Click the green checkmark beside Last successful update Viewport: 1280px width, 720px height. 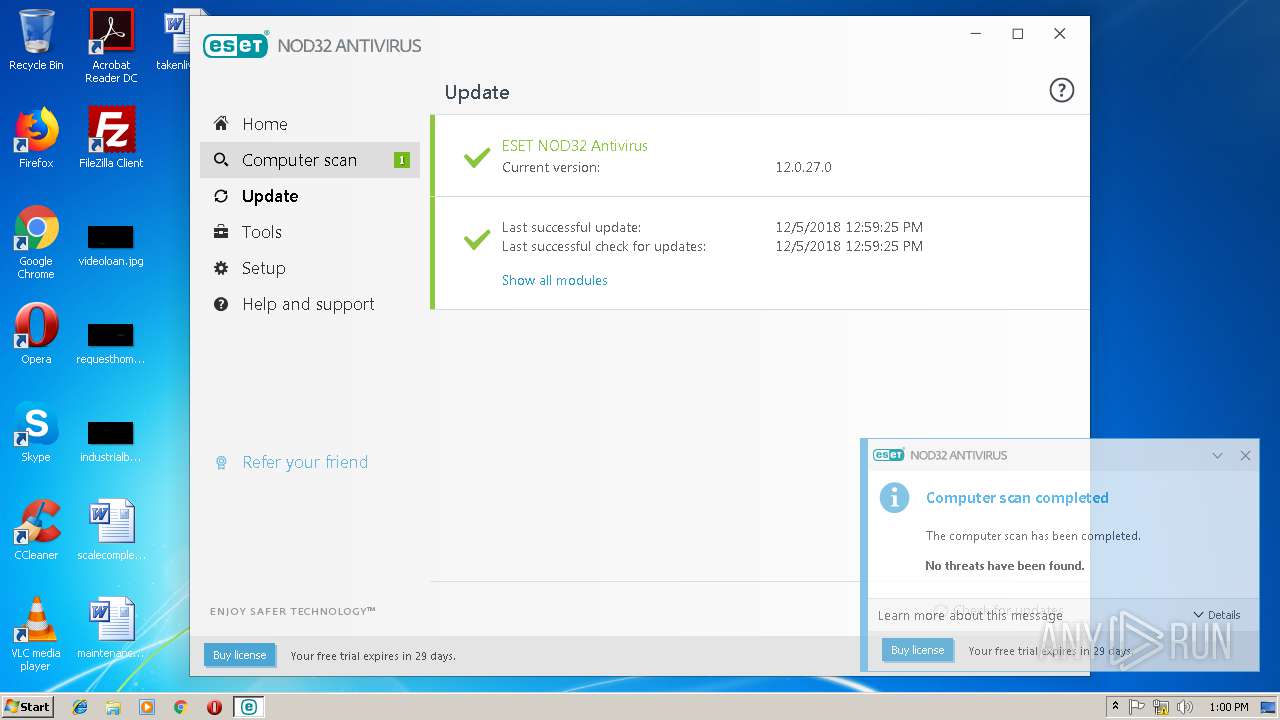coord(477,239)
